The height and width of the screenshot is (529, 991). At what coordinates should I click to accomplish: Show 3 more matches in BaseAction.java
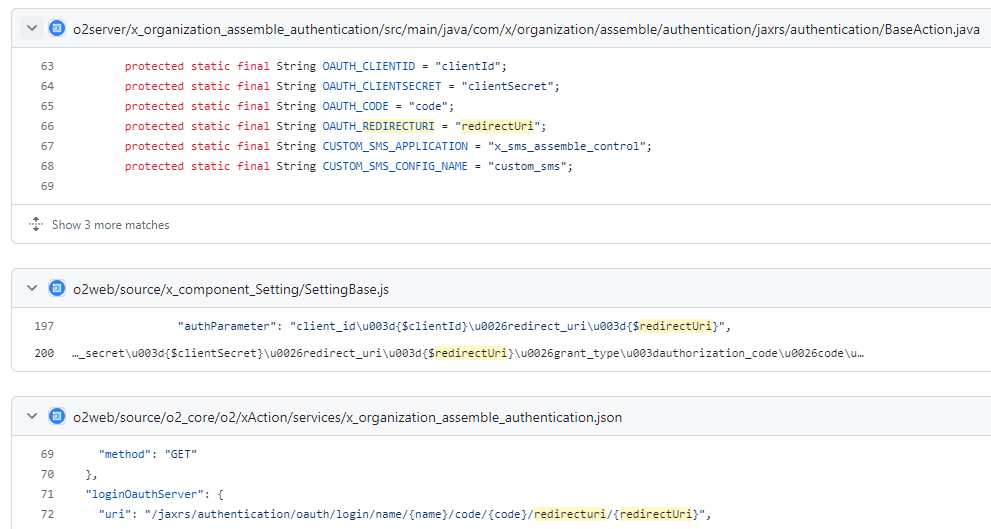tap(110, 225)
